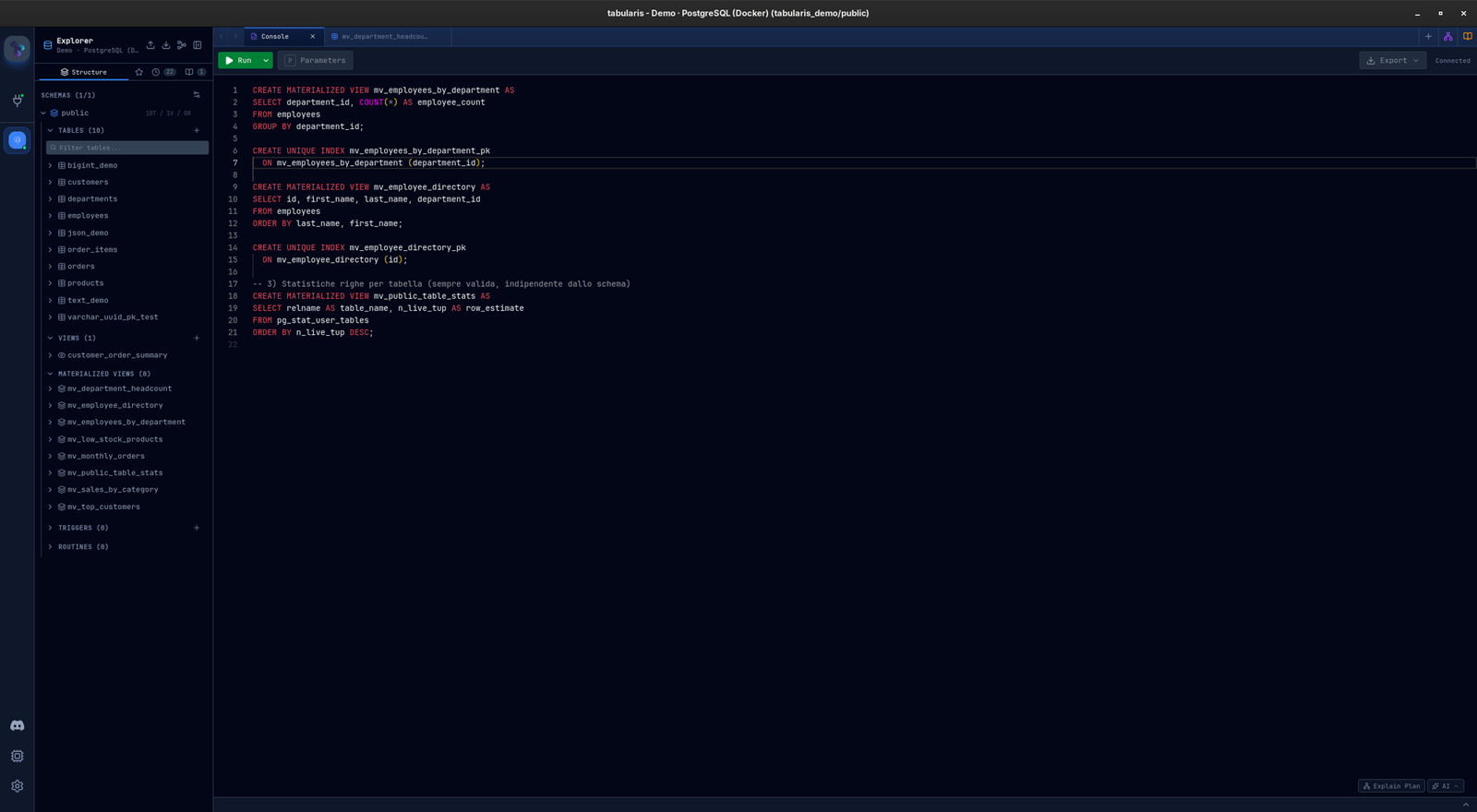
Task: Expand bottom panel with up chevron
Action: (1466, 805)
